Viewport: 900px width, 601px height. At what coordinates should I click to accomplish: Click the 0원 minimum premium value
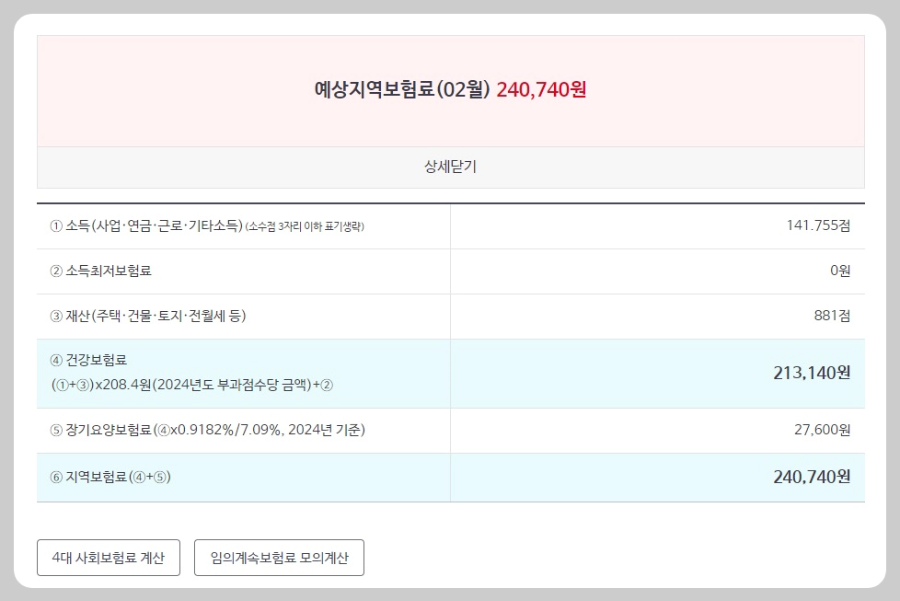(x=840, y=270)
